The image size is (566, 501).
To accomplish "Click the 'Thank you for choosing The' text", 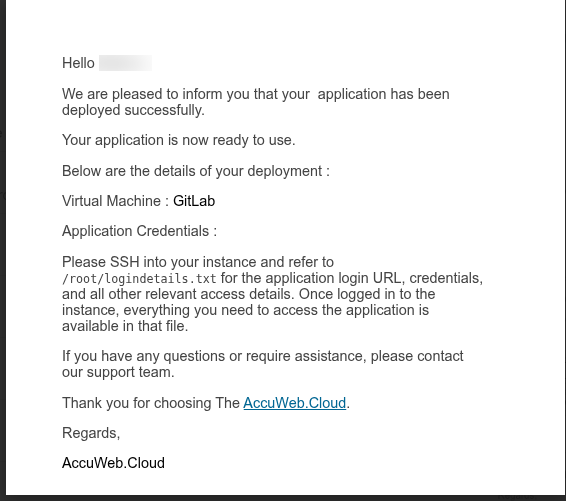I will coord(151,403).
